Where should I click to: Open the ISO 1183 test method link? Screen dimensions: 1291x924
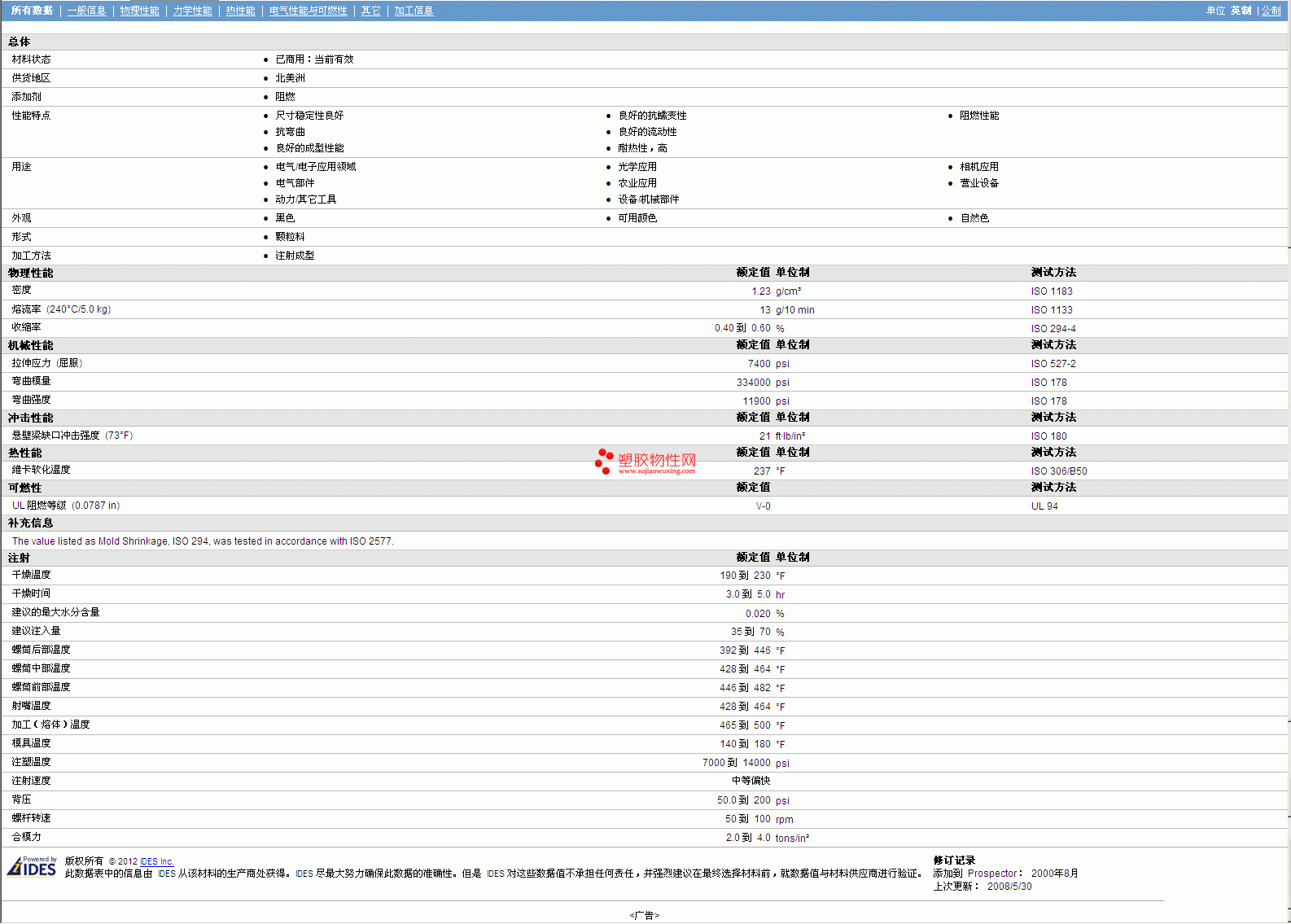tap(1052, 291)
